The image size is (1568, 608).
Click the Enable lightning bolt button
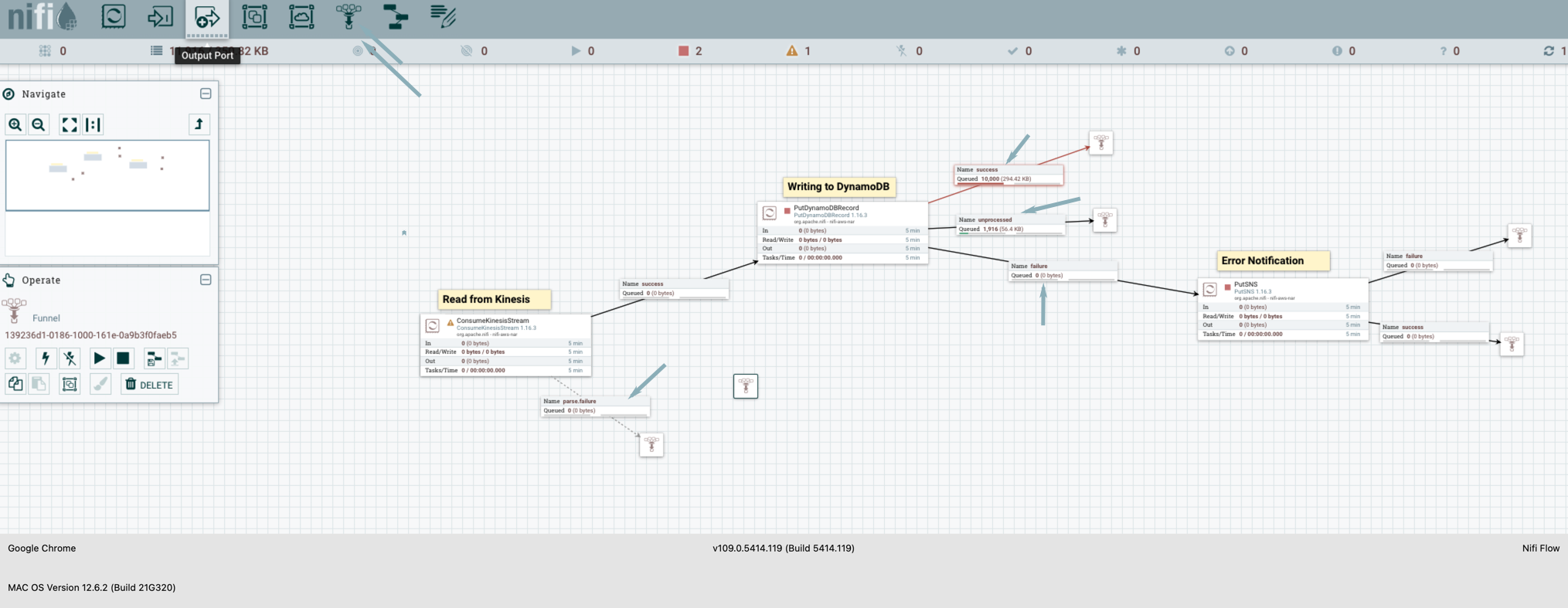coord(46,358)
